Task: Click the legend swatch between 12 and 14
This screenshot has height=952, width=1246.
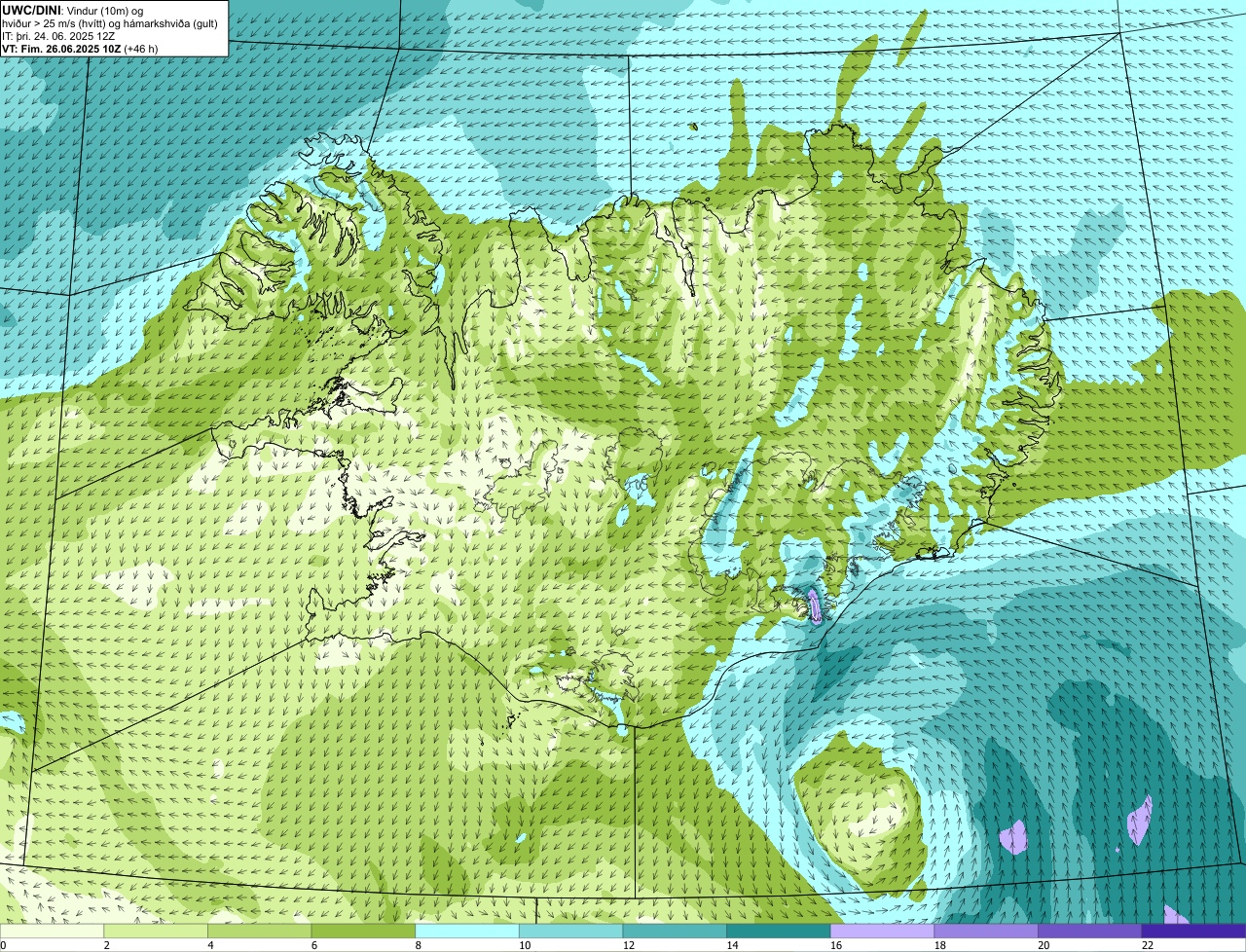Action: (x=675, y=931)
